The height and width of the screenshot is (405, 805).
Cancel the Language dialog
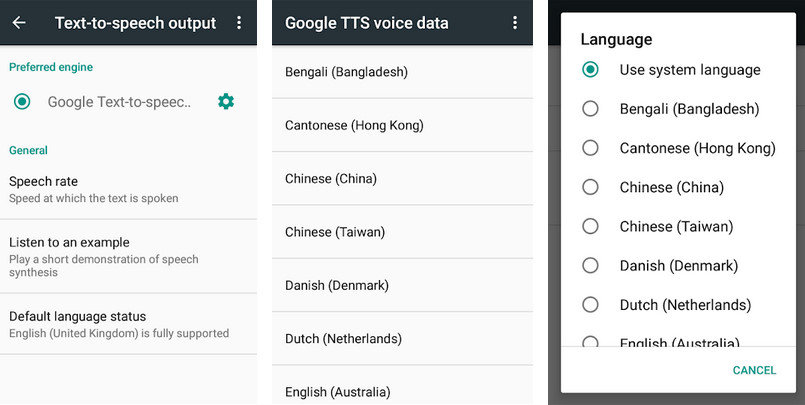tap(754, 370)
